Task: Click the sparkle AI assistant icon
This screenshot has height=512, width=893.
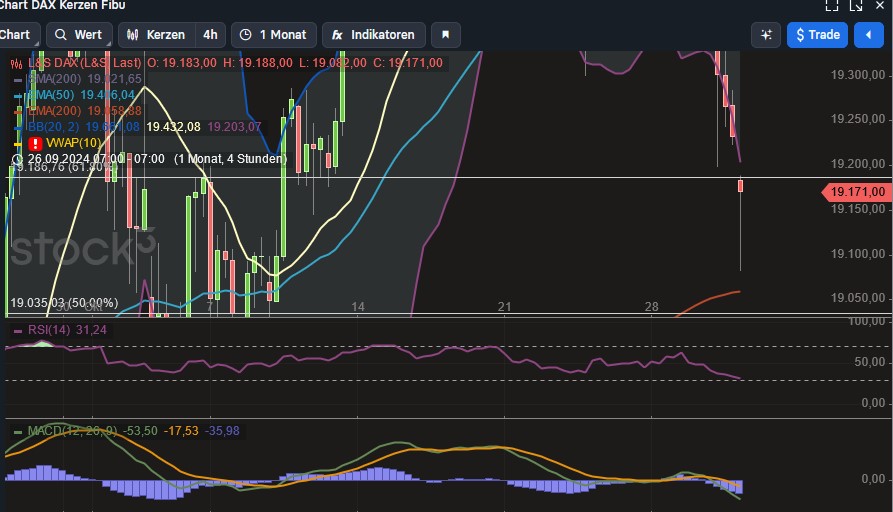Action: [766, 35]
